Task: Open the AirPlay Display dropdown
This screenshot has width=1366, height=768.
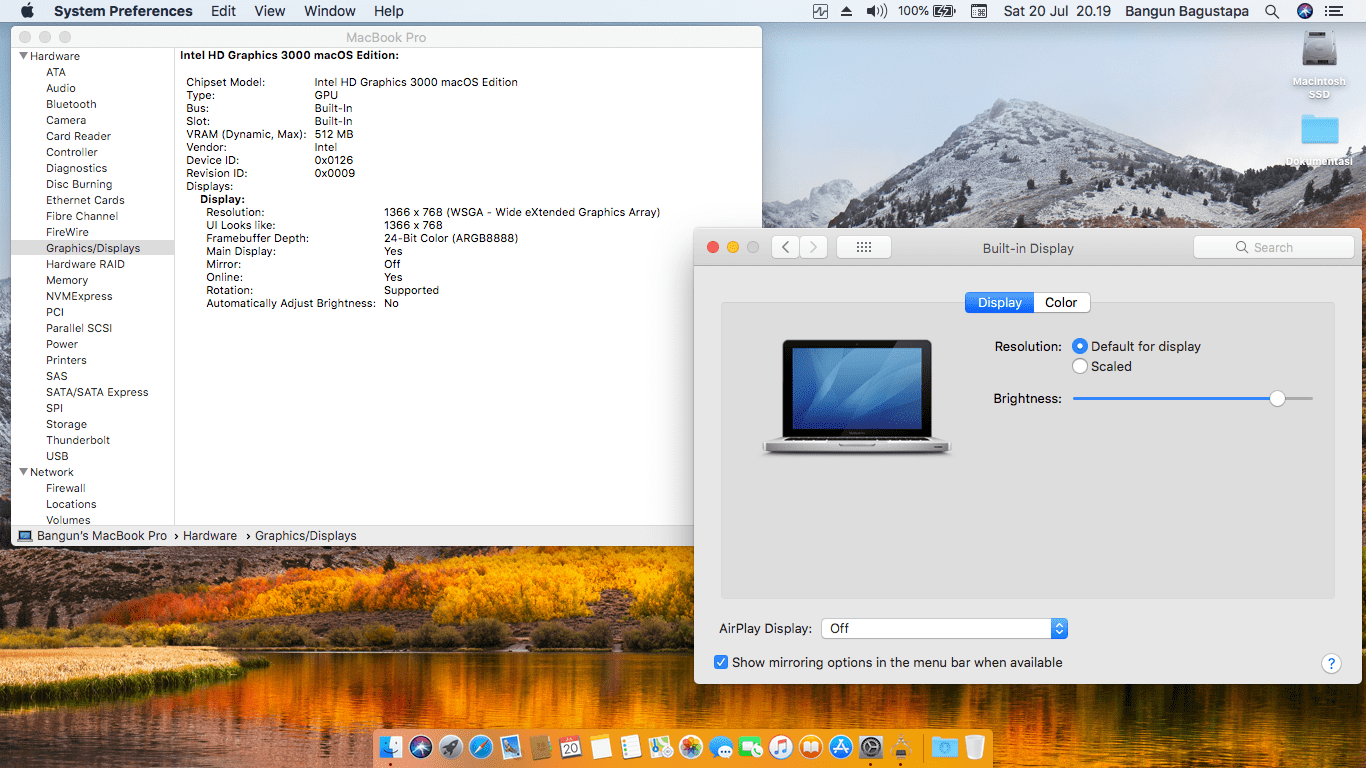Action: (945, 628)
